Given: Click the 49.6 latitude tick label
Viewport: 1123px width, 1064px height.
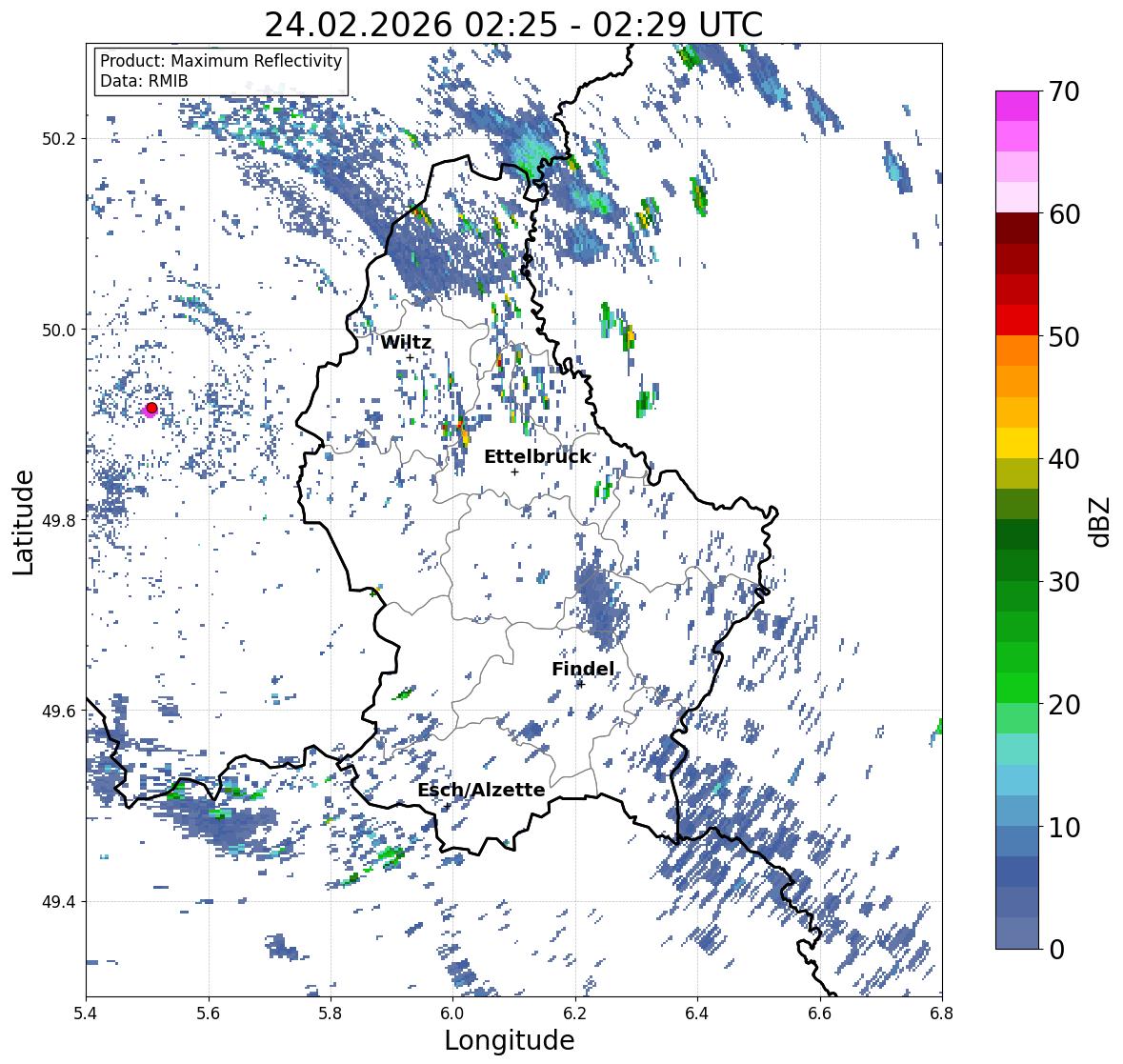Looking at the screenshot, I should click(x=60, y=711).
